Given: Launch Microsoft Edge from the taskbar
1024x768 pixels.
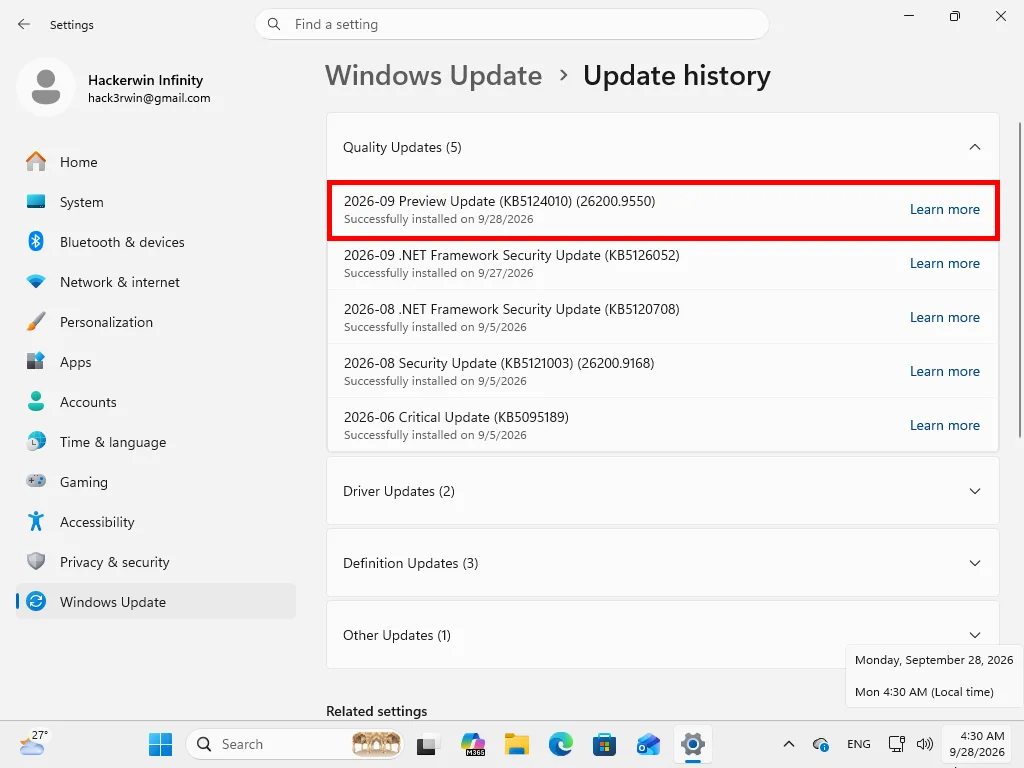Looking at the screenshot, I should (x=560, y=744).
